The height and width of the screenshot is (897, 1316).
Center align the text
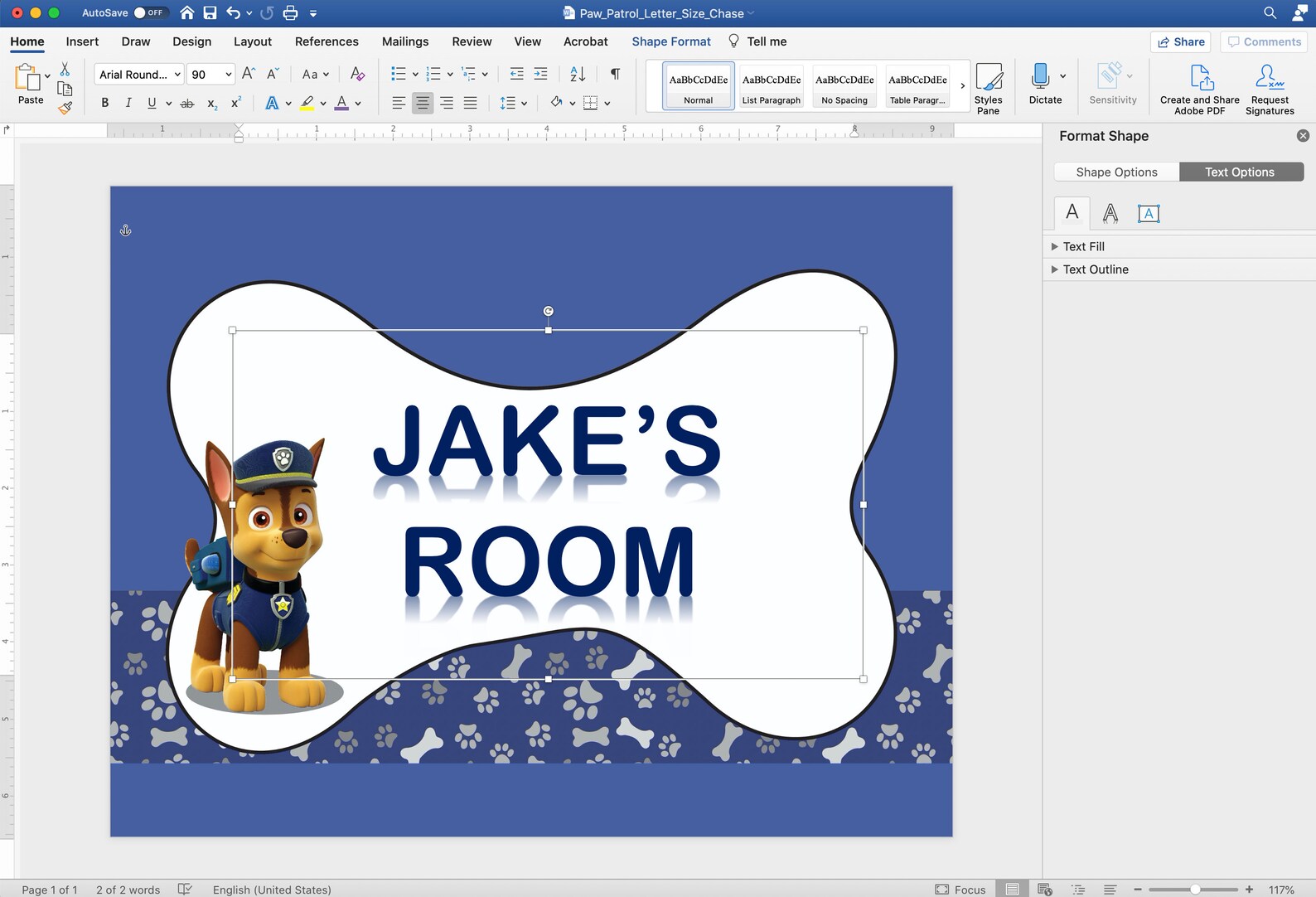pos(423,103)
